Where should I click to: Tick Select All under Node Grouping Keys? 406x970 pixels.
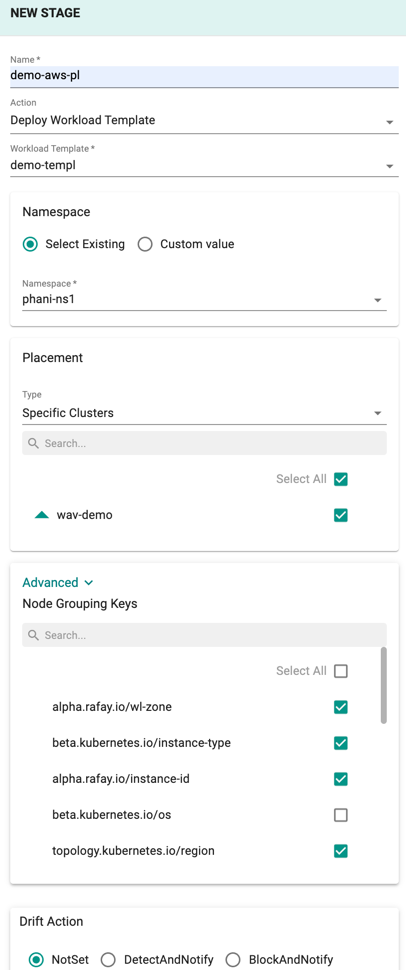[340, 671]
